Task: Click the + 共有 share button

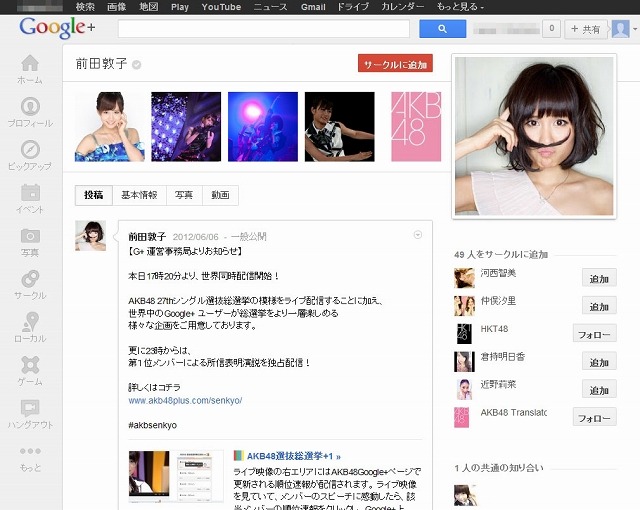Action: [x=586, y=29]
